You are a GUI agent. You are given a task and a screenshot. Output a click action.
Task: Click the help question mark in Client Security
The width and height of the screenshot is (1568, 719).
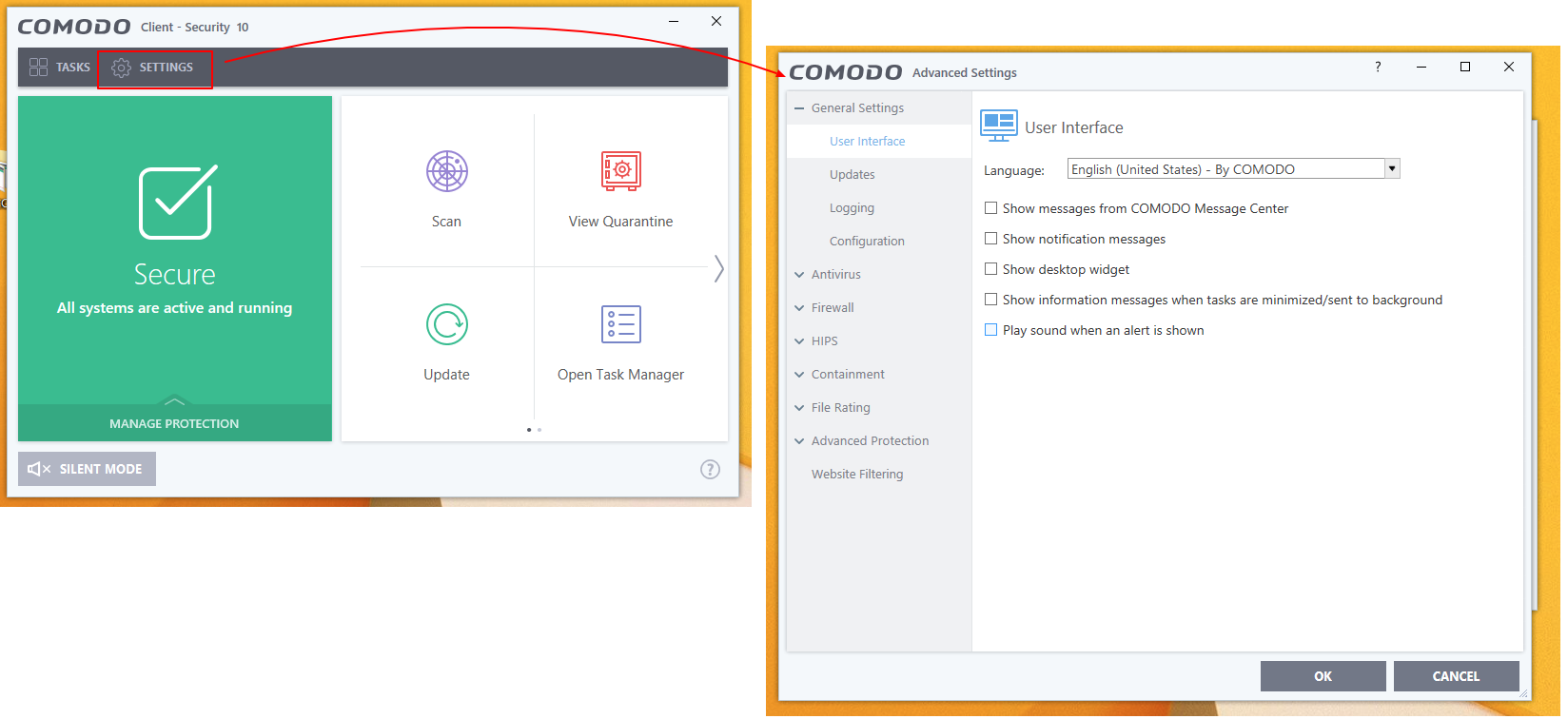[x=710, y=469]
